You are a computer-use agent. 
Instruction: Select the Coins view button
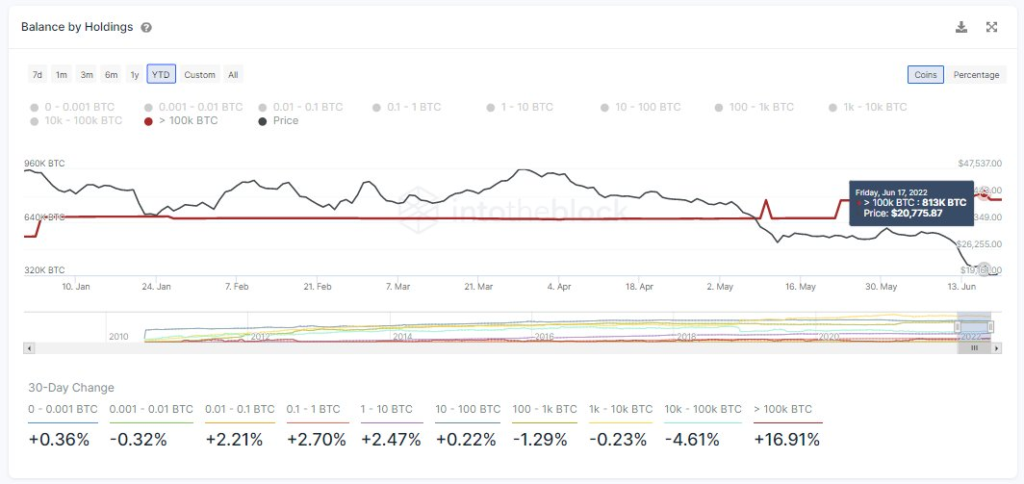tap(925, 74)
